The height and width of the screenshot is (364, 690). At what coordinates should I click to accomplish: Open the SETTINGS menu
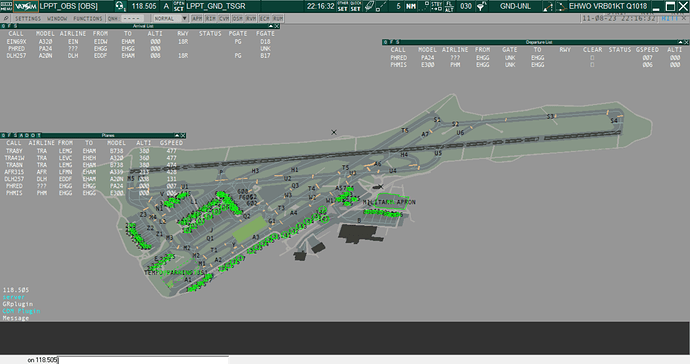point(28,18)
